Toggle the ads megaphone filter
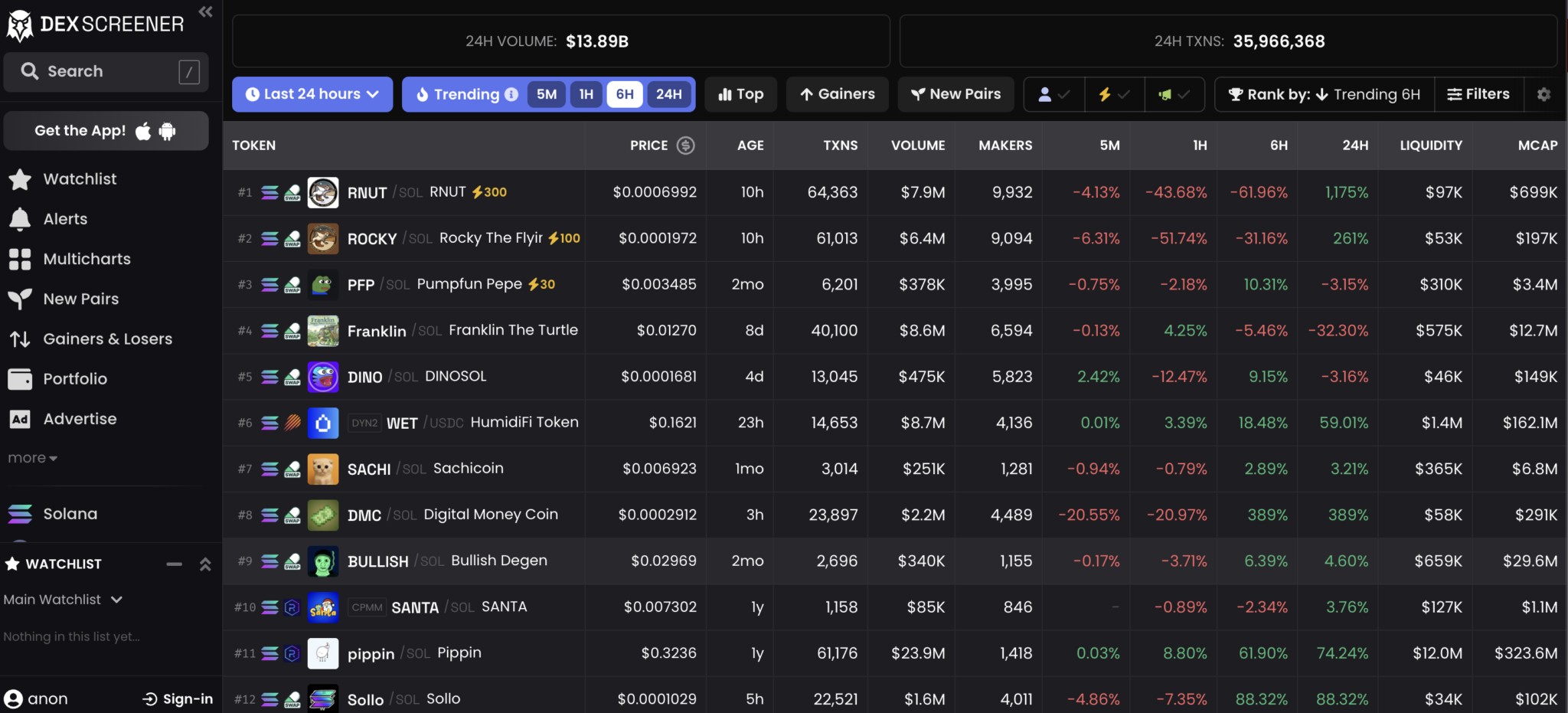 (x=1174, y=94)
